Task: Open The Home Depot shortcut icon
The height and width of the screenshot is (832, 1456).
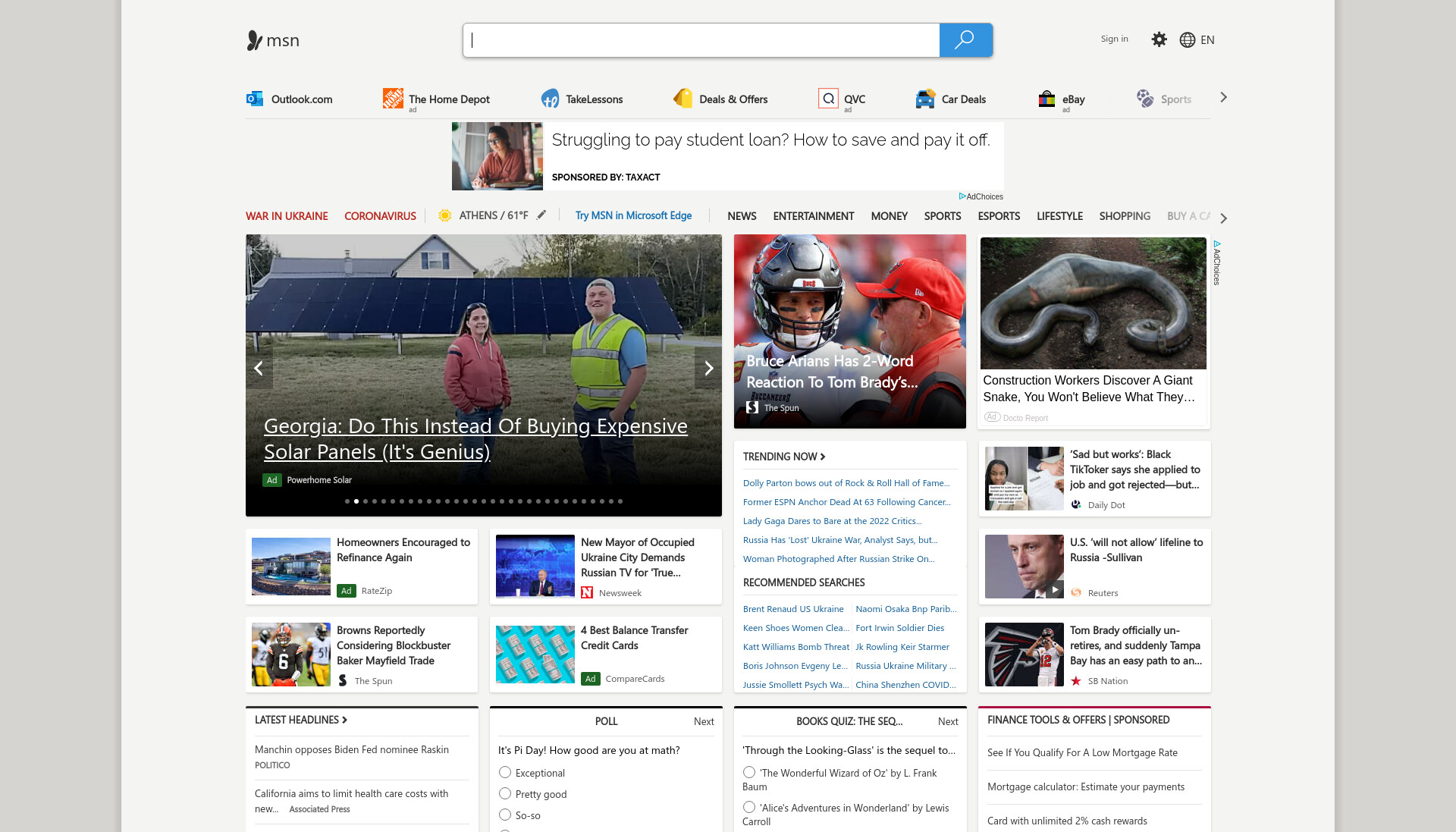Action: pos(393,98)
